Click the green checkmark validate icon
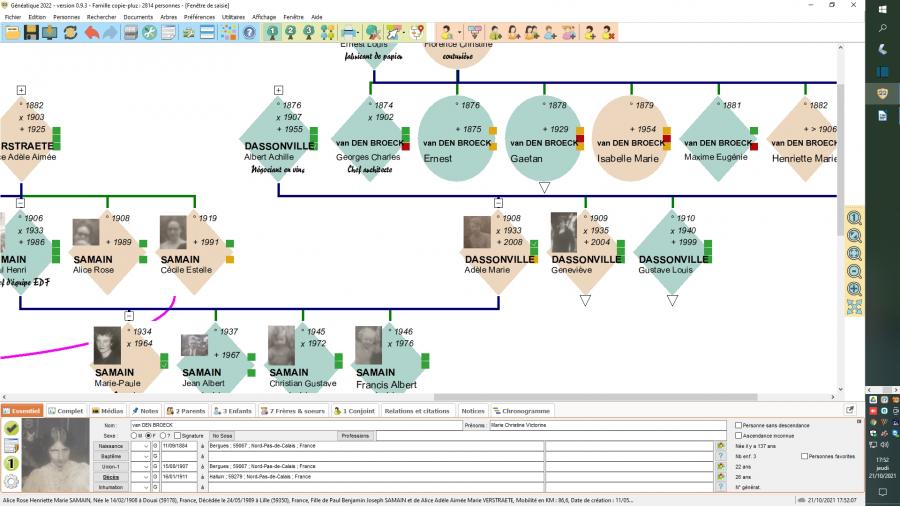 point(11,428)
